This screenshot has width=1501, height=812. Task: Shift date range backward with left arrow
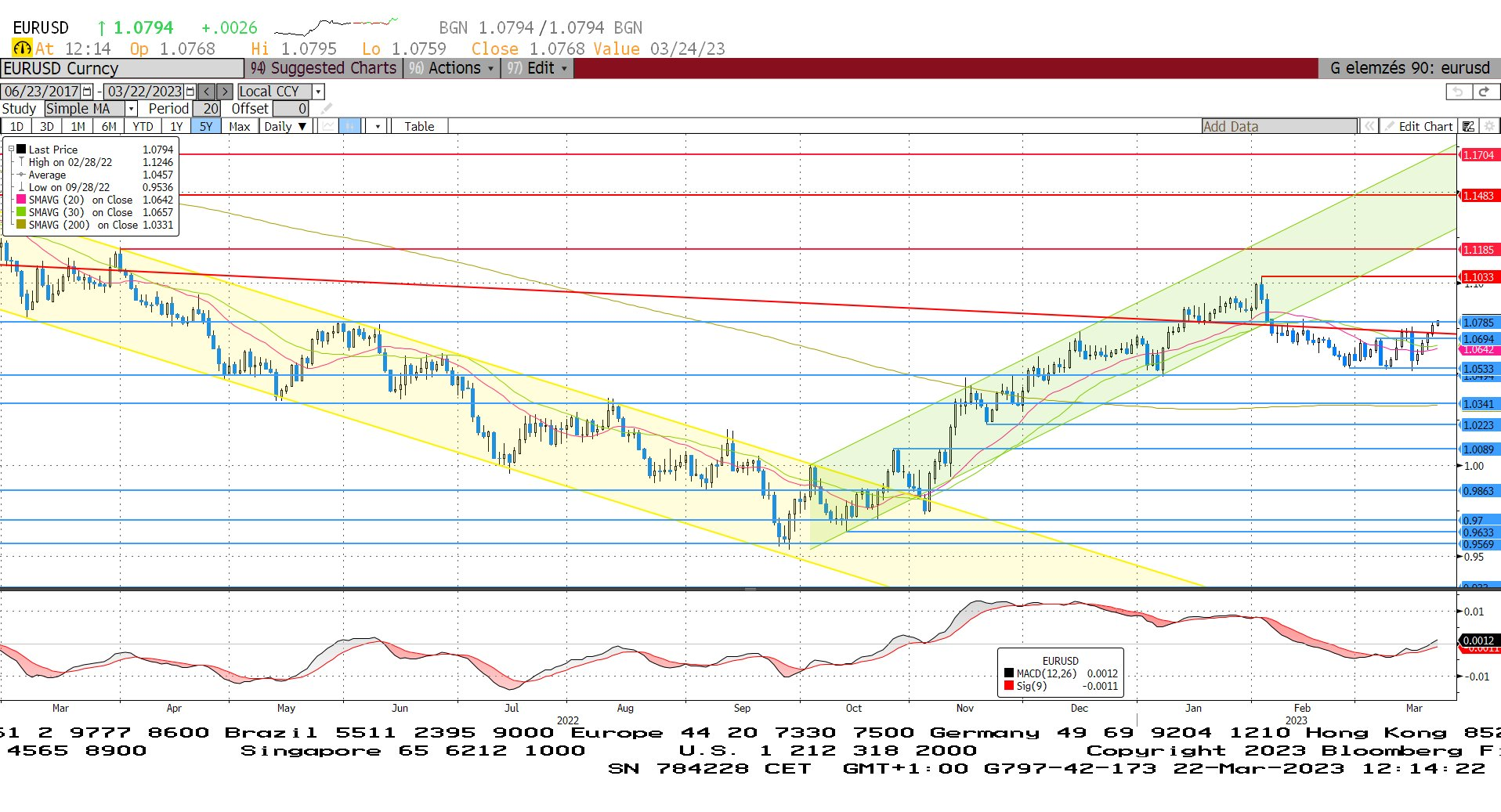click(x=207, y=92)
